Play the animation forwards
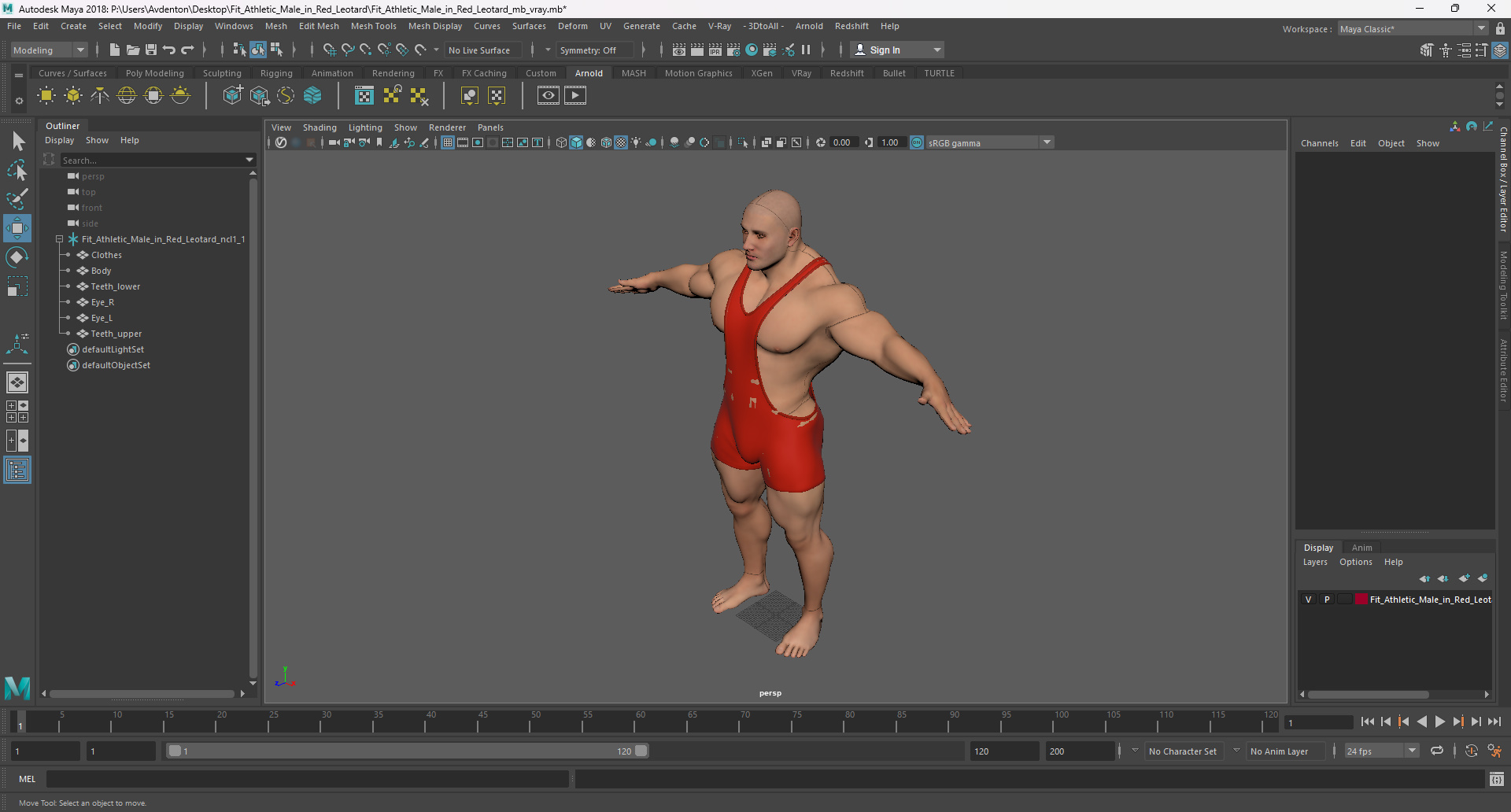The image size is (1511, 812). coord(1439,722)
